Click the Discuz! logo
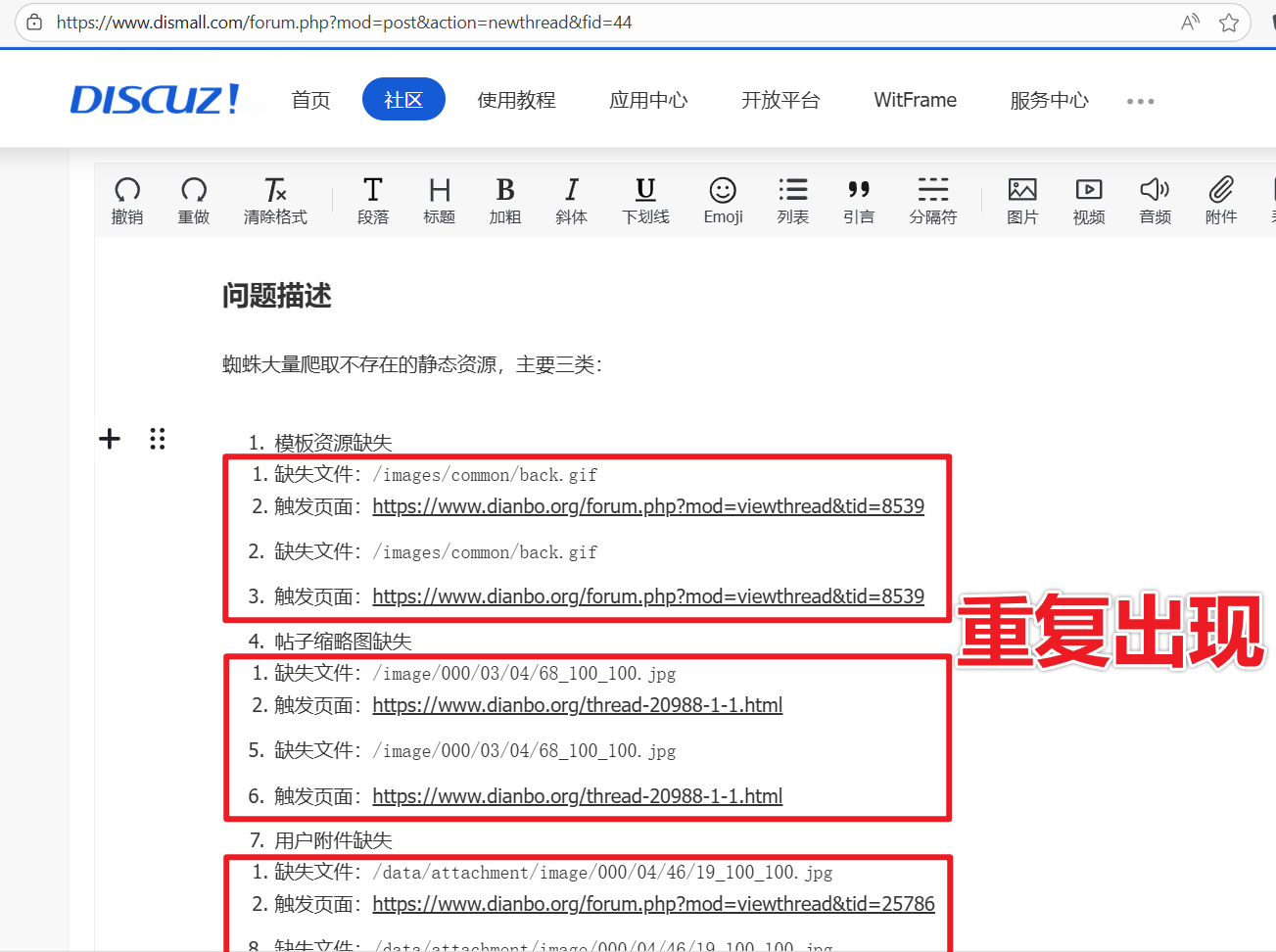 coord(155,100)
